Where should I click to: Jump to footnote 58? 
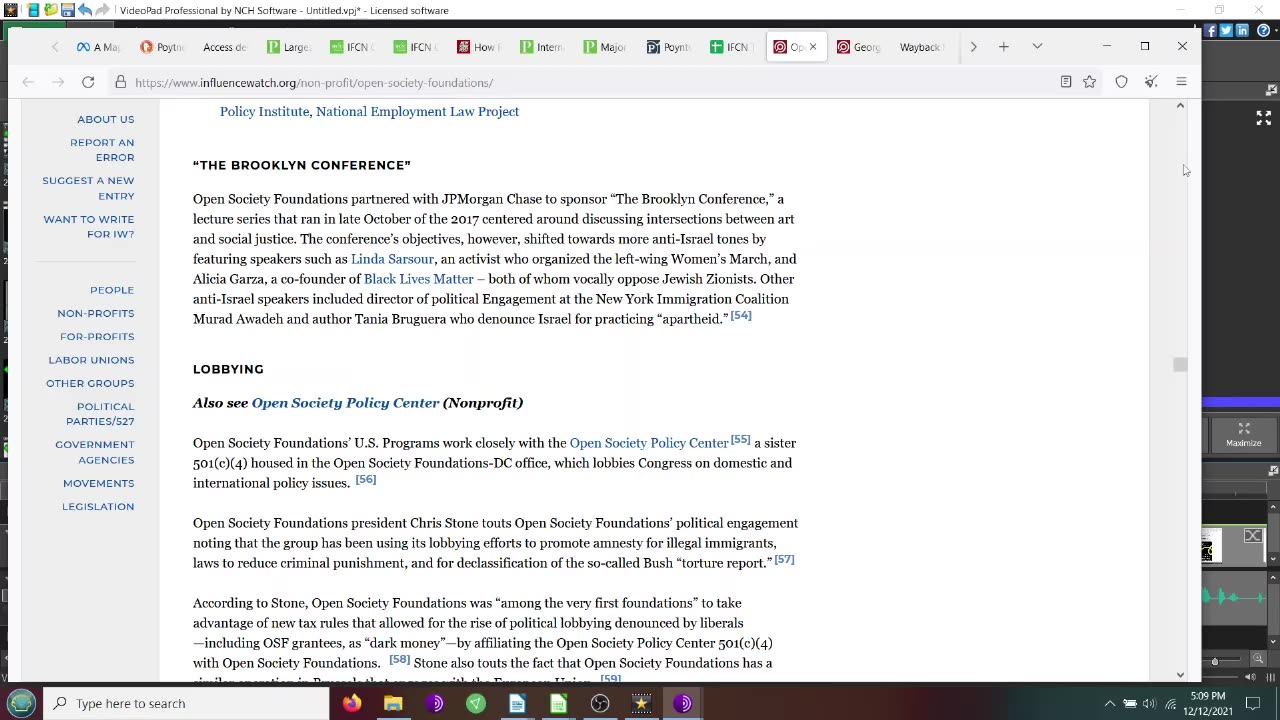pos(399,660)
